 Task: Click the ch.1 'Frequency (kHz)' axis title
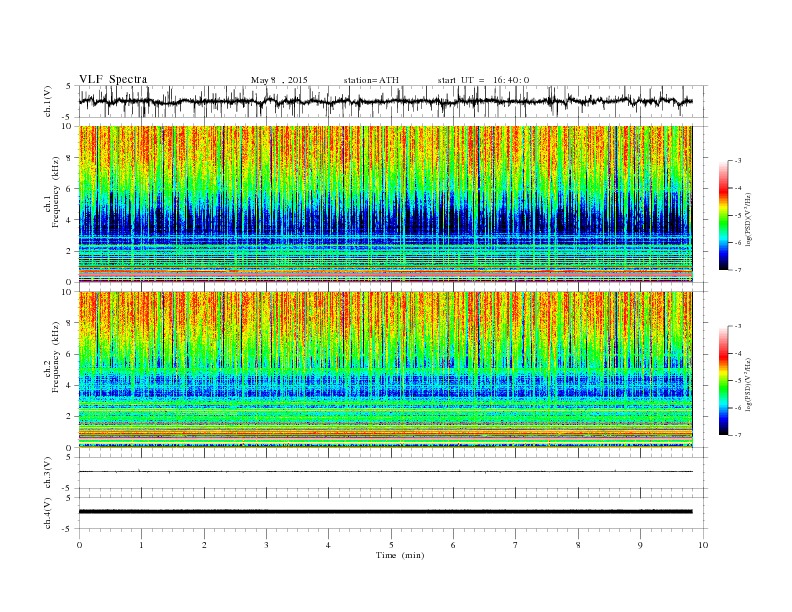coord(56,192)
